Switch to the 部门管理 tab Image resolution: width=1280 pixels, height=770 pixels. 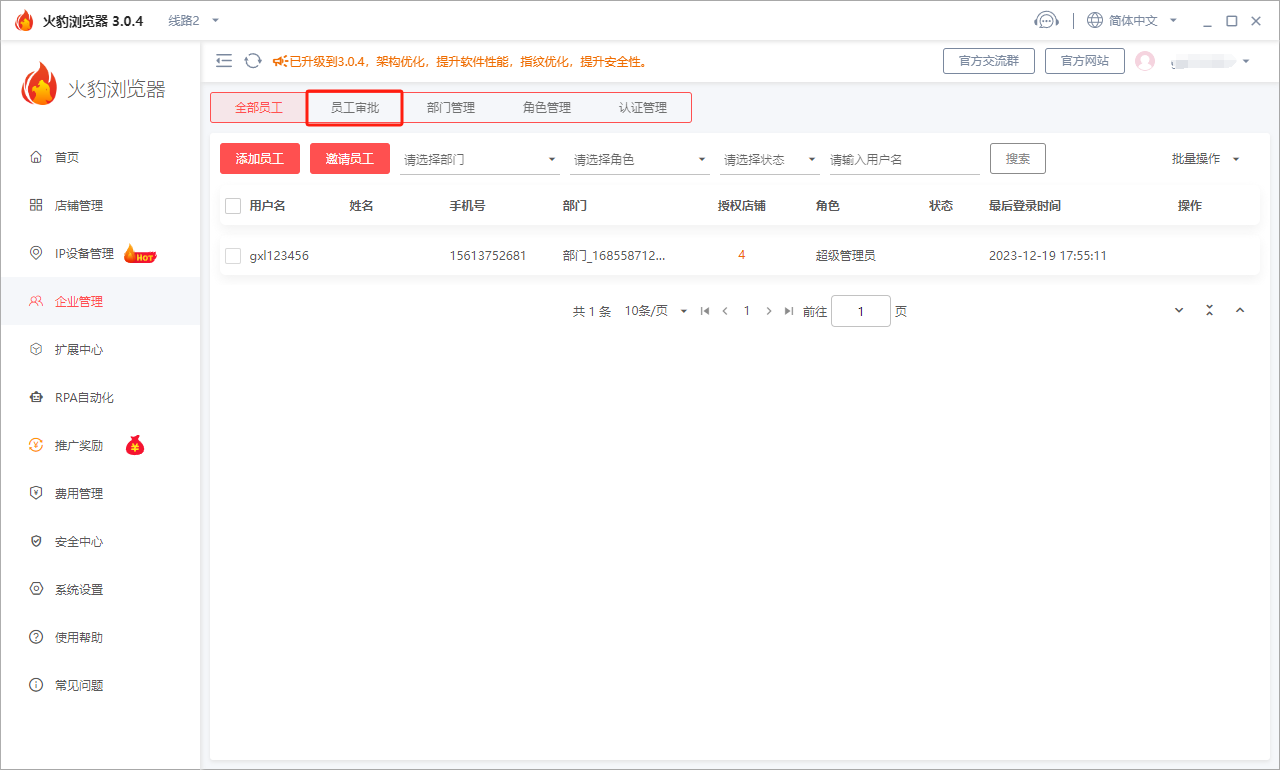tap(450, 107)
